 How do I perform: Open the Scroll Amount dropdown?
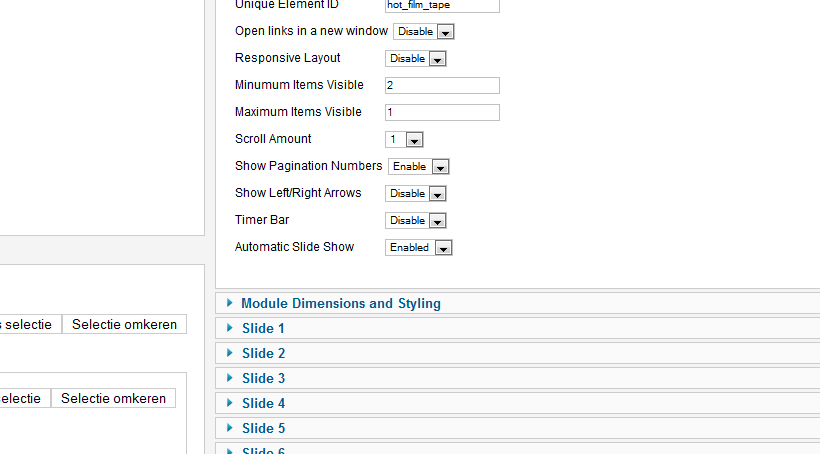pyautogui.click(x=404, y=140)
